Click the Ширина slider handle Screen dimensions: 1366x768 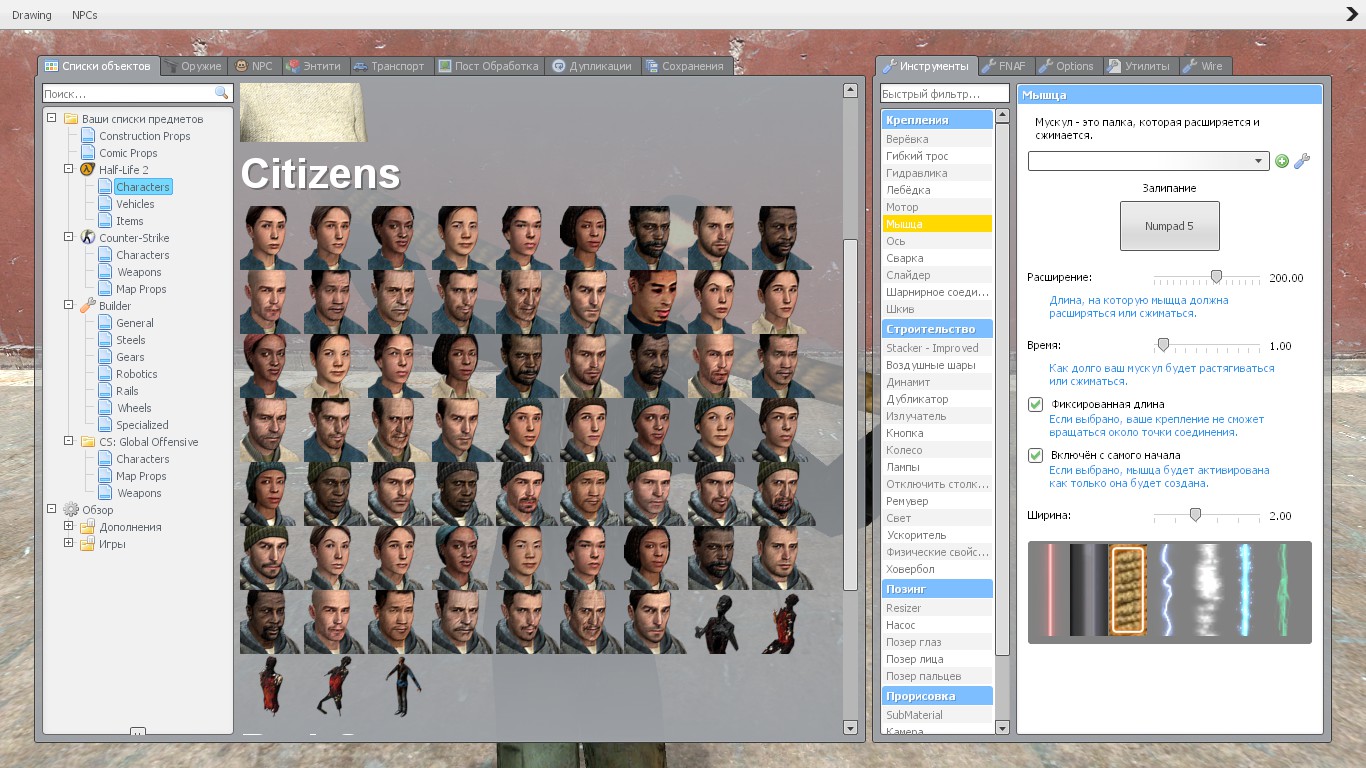pyautogui.click(x=1195, y=515)
